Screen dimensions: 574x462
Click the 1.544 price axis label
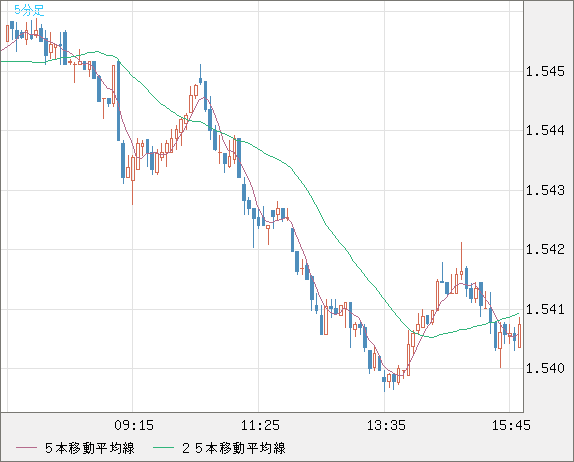tap(545, 130)
